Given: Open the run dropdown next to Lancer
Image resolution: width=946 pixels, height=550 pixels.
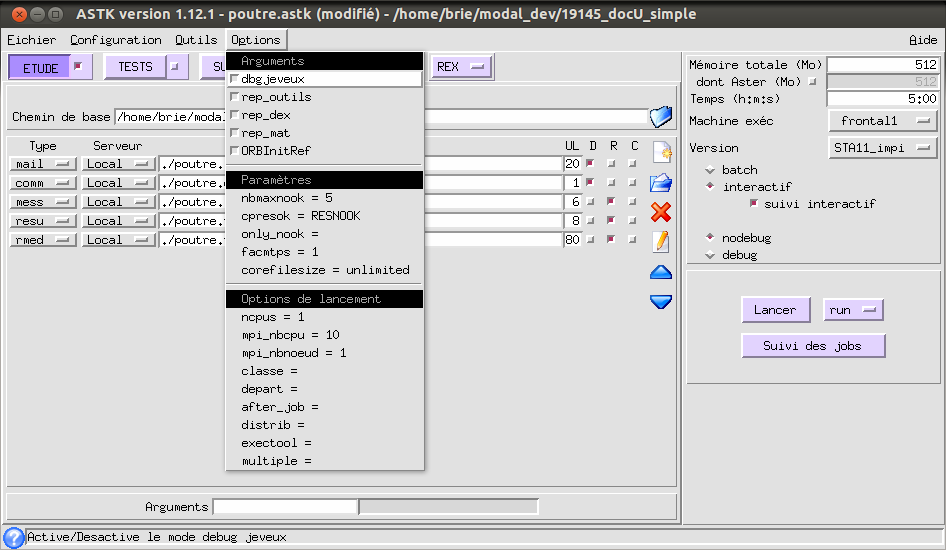Looking at the screenshot, I should click(x=853, y=310).
